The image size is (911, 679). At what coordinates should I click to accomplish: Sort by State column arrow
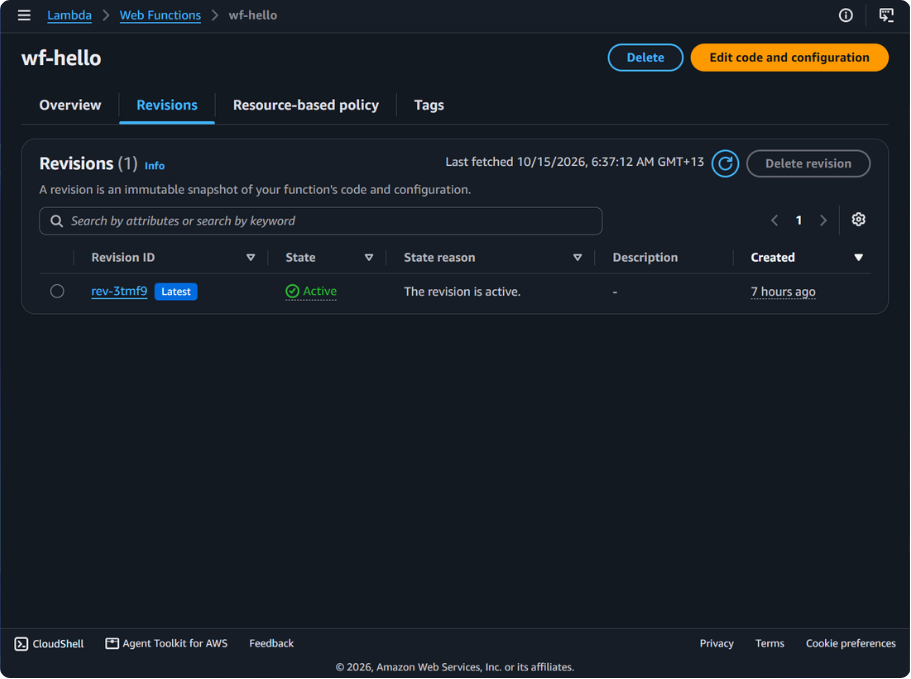[368, 257]
